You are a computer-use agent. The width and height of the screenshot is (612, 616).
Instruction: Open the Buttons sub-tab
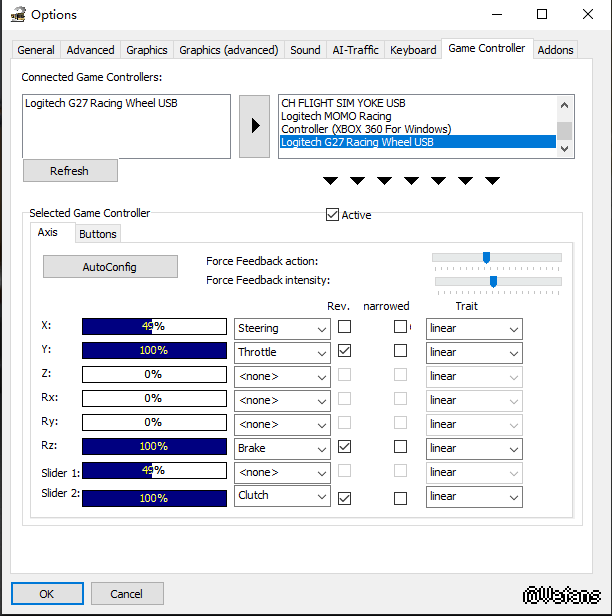tap(98, 234)
